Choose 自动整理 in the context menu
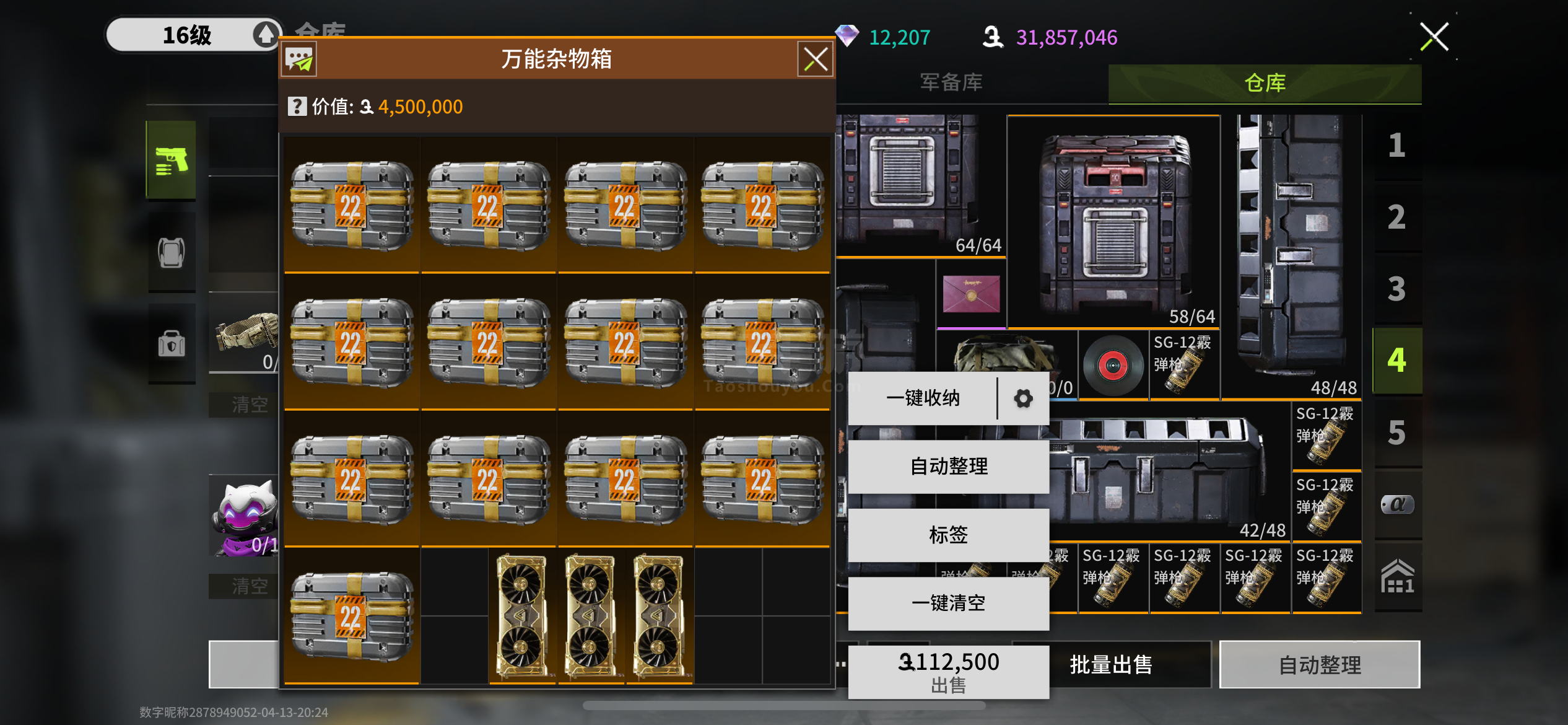The image size is (1568, 725). (x=948, y=467)
